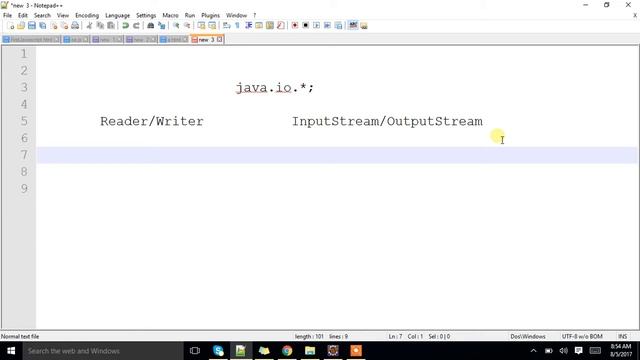Click 'Ln : 7' in the status bar
The width and height of the screenshot is (640, 360).
click(395, 337)
